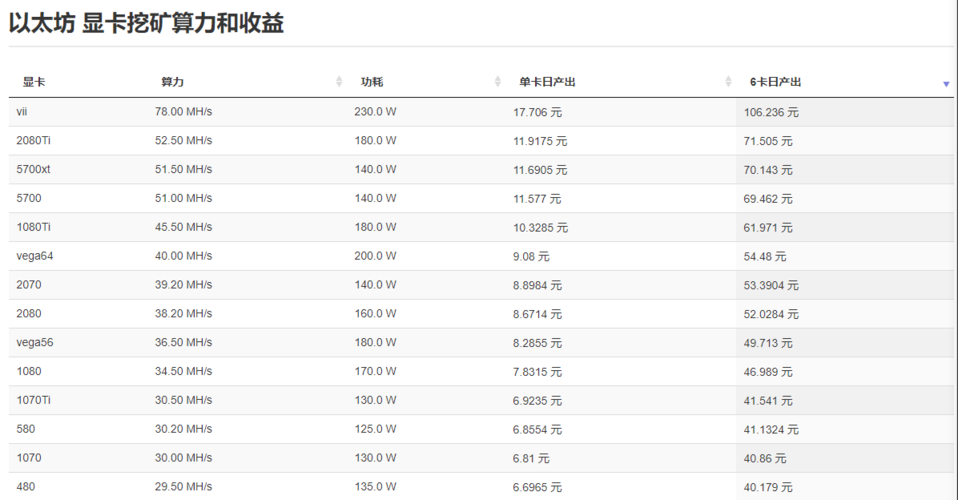Click the 6卡日产出 header label
Screen dimensions: 958x500
(x=775, y=82)
